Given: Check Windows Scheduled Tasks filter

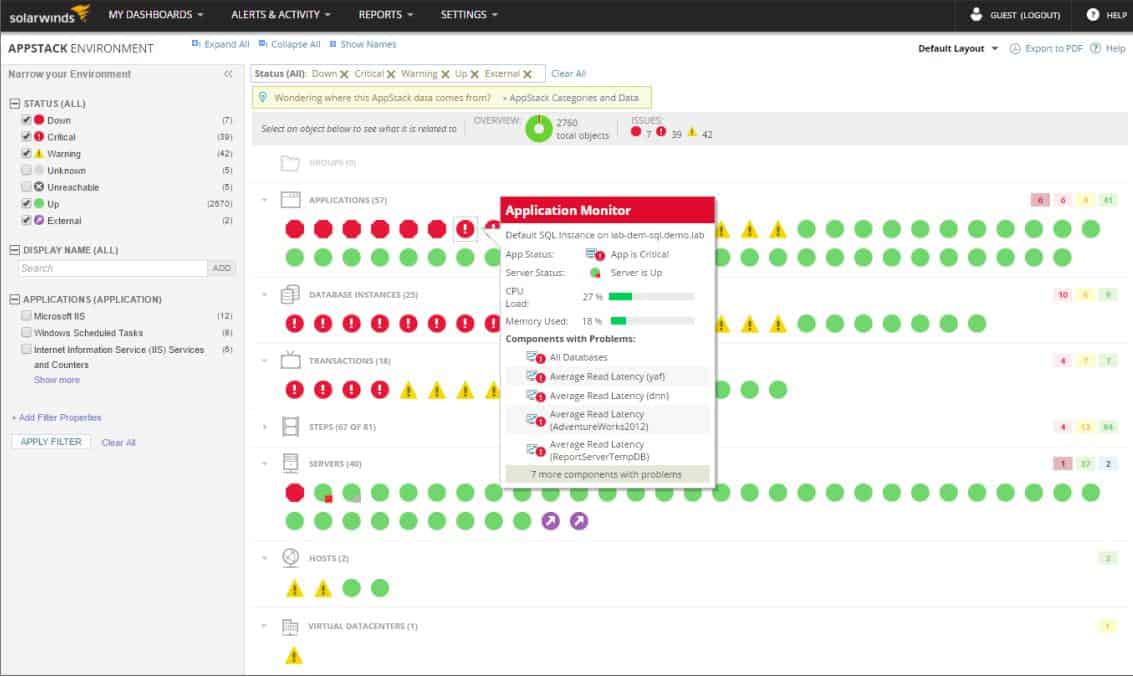Looking at the screenshot, I should coord(27,332).
